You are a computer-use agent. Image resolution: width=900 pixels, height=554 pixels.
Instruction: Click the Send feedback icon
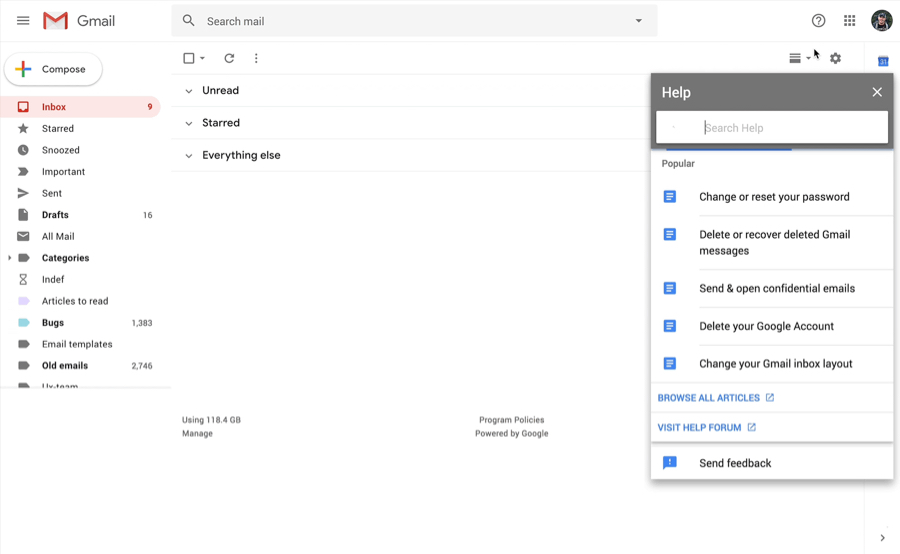click(670, 463)
